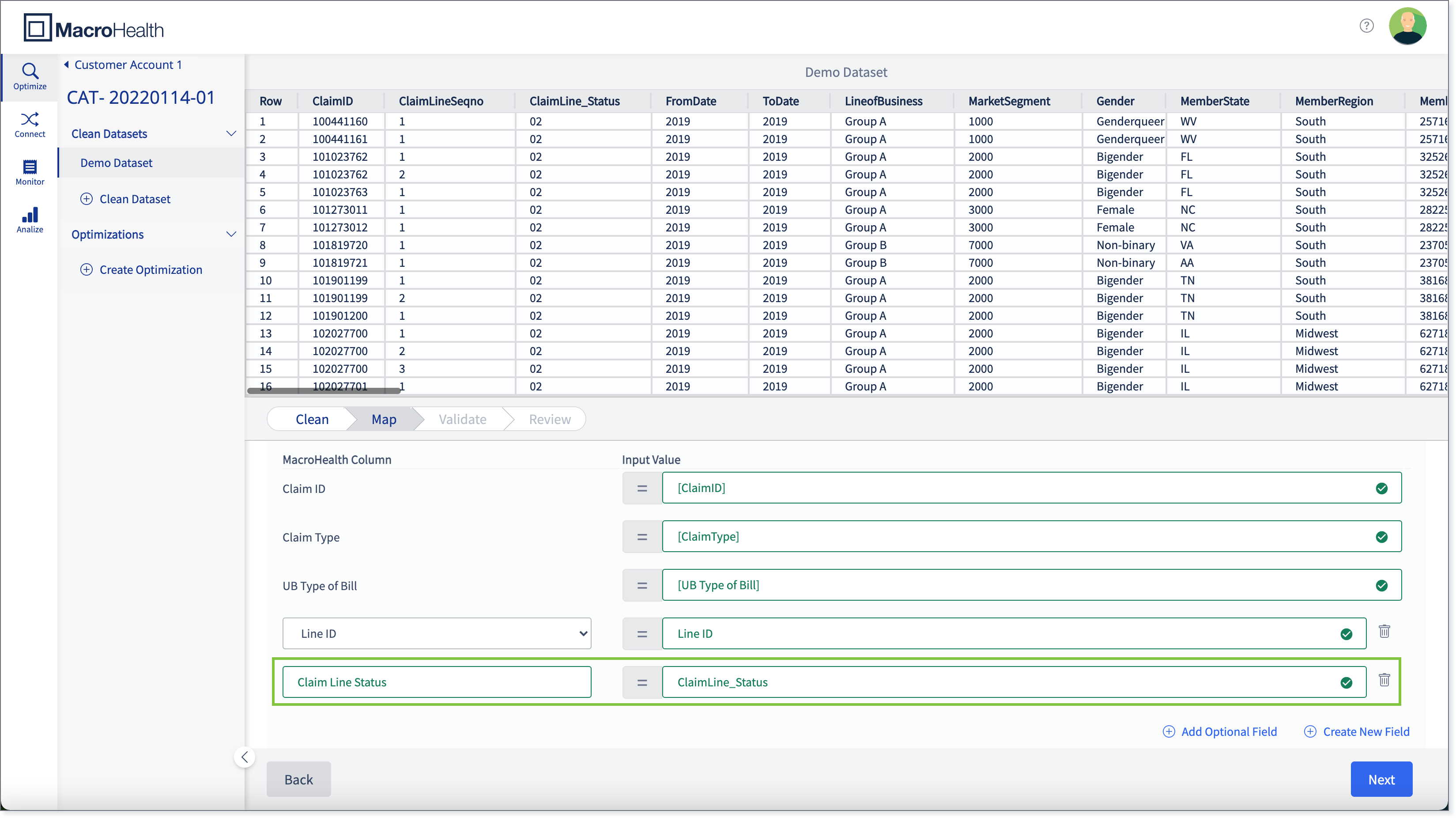The height and width of the screenshot is (818, 1456).
Task: Click the MemberRegion column header
Action: (x=1334, y=101)
